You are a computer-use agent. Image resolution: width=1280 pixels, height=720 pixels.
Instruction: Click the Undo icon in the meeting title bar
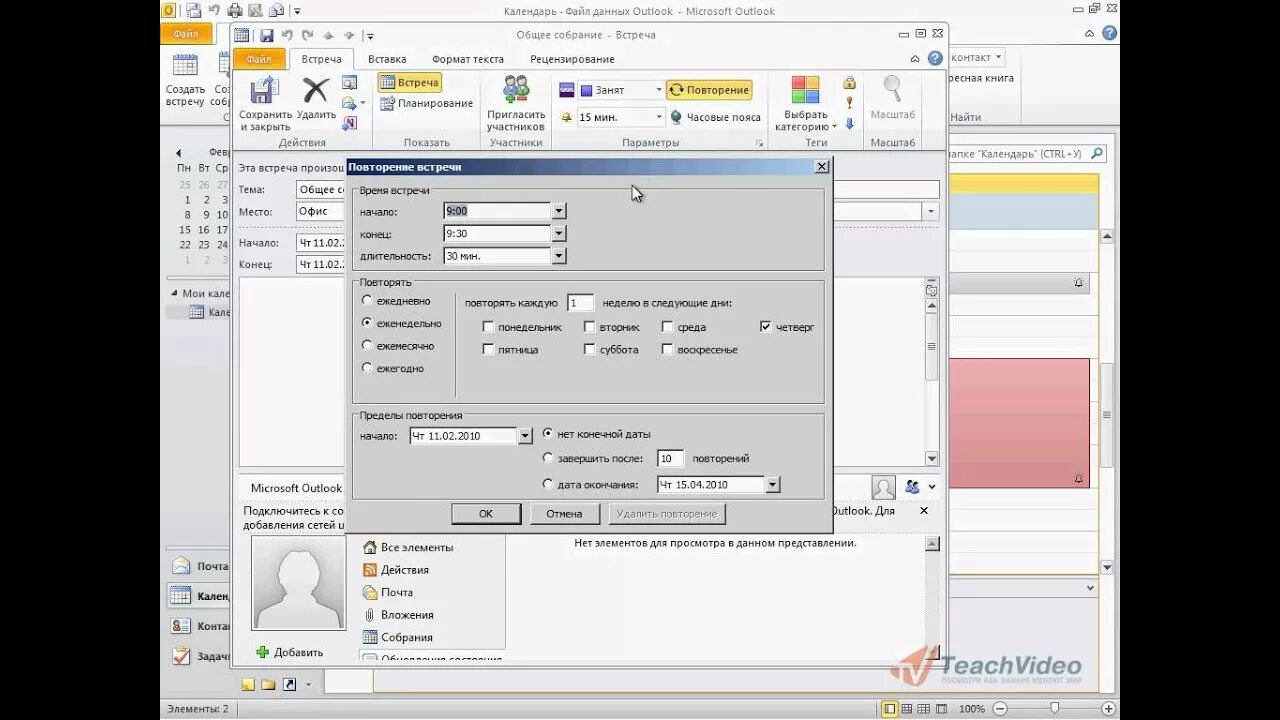pyautogui.click(x=286, y=35)
